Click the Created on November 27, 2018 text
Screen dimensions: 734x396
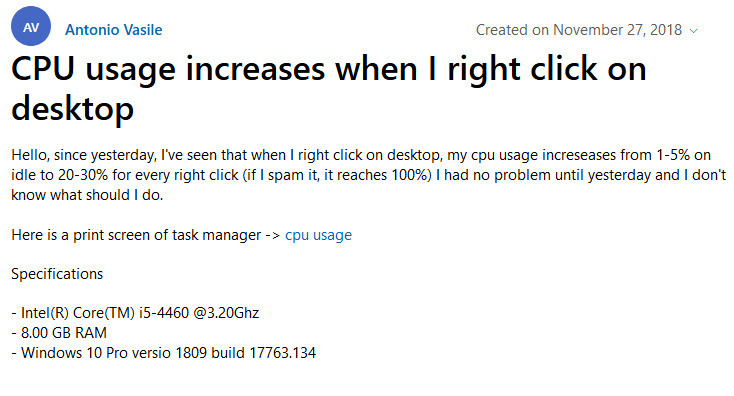point(579,30)
